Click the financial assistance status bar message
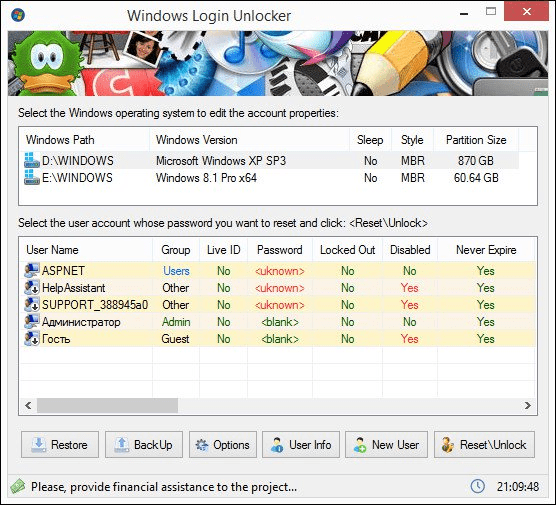 tap(164, 487)
